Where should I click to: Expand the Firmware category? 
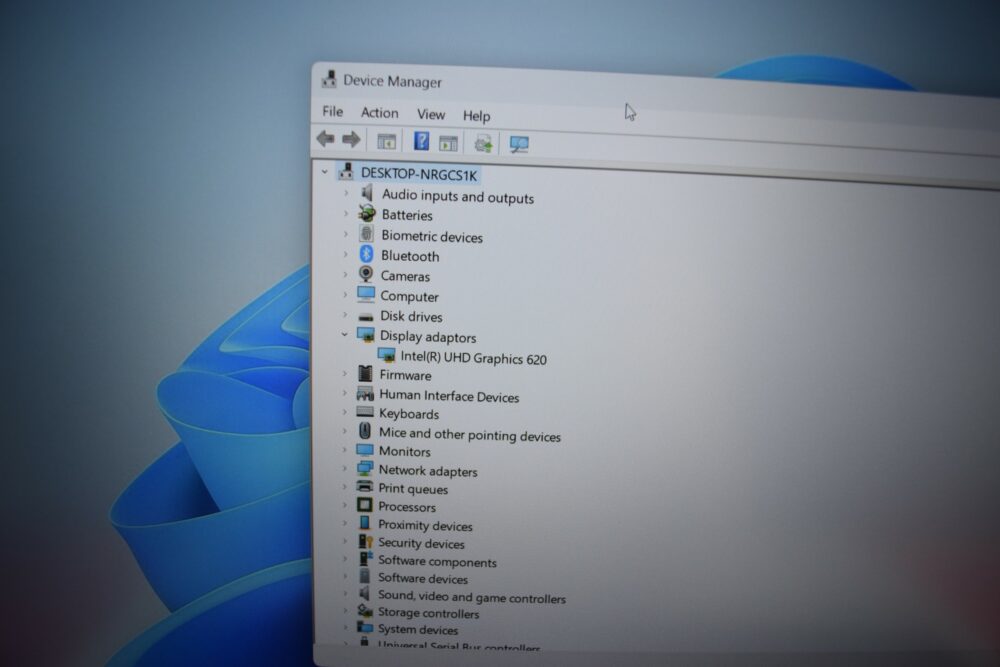[344, 374]
